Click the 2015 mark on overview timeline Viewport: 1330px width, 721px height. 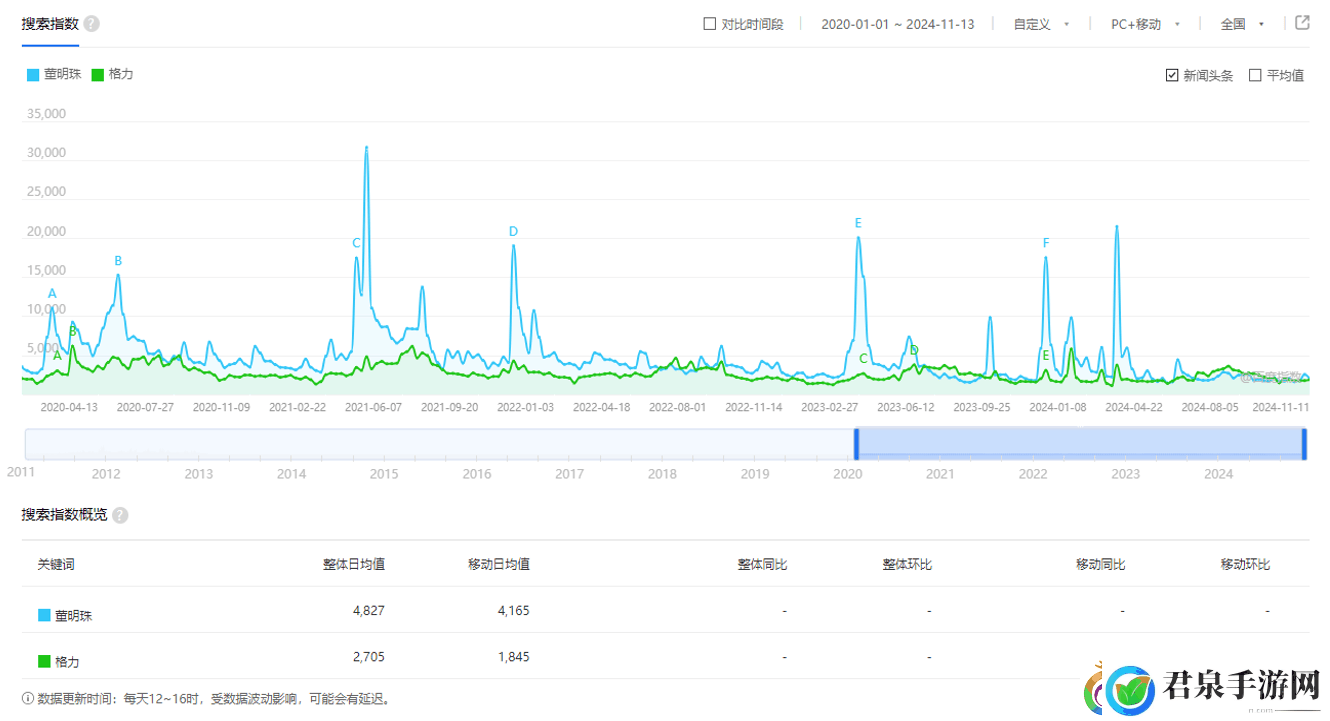(384, 474)
